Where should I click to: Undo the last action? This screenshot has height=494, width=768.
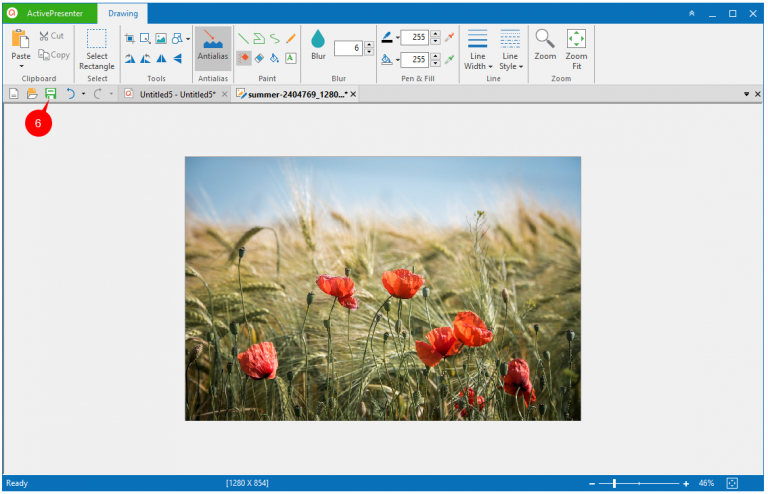pos(71,94)
